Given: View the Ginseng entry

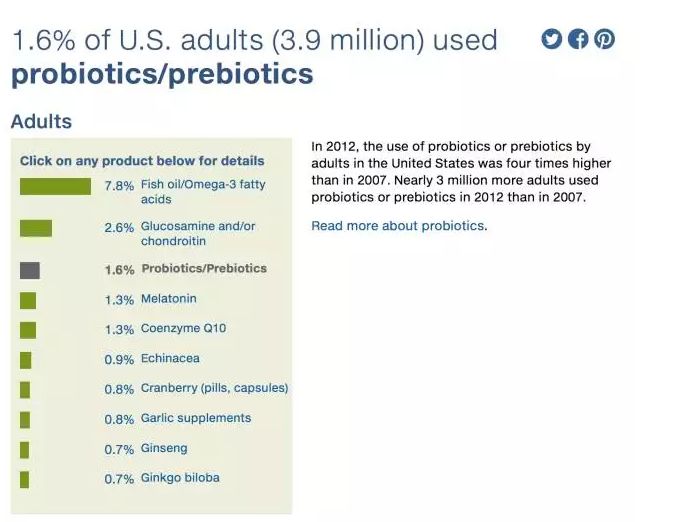Looking at the screenshot, I should 164,448.
